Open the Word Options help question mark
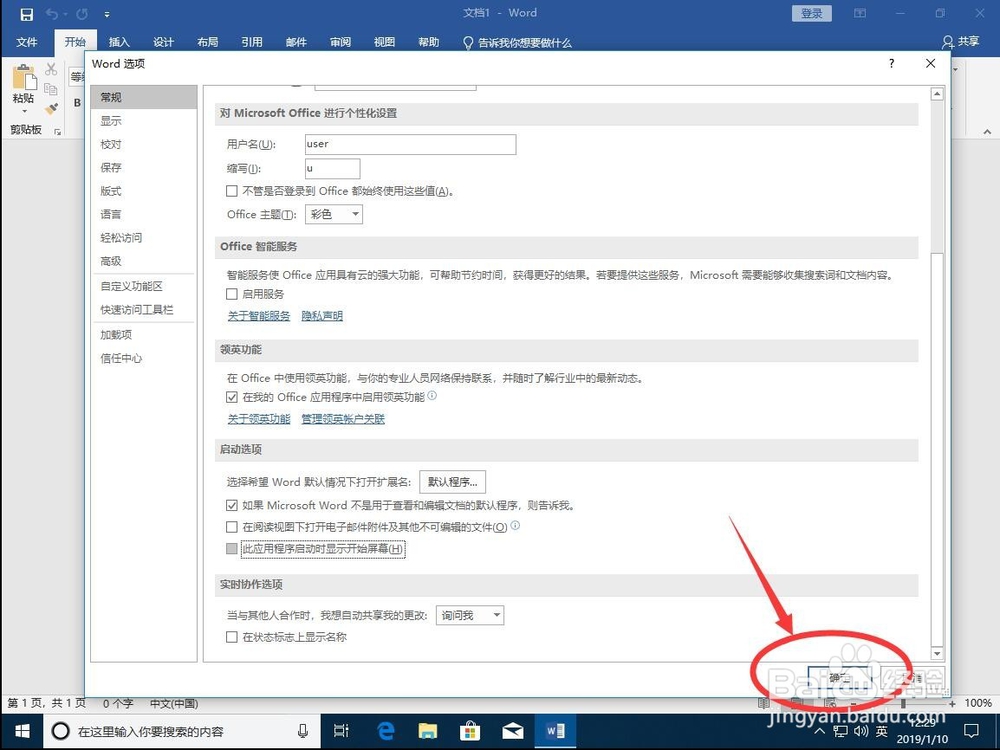This screenshot has width=1000, height=750. click(x=892, y=63)
